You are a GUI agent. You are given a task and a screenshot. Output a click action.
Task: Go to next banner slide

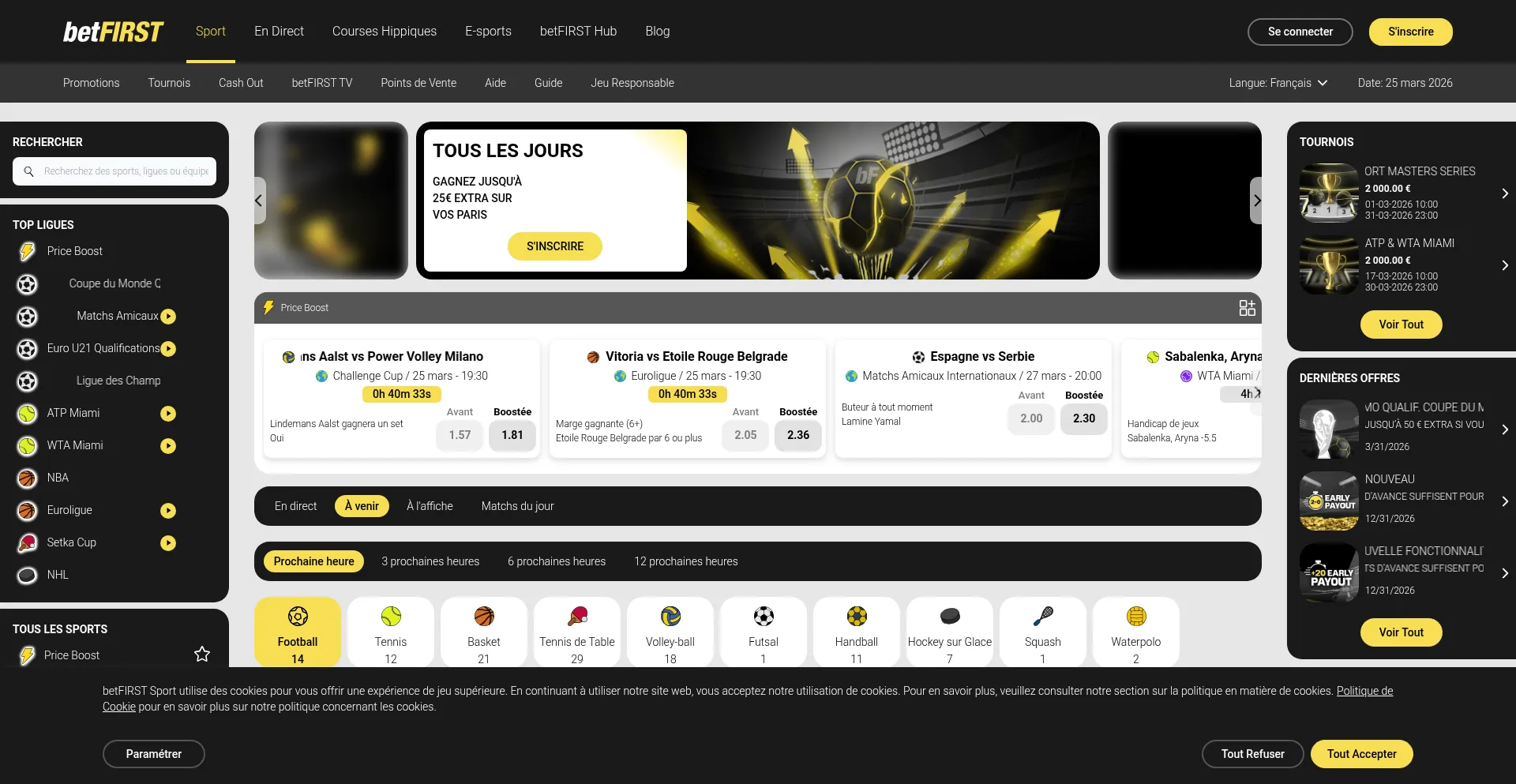(1256, 201)
